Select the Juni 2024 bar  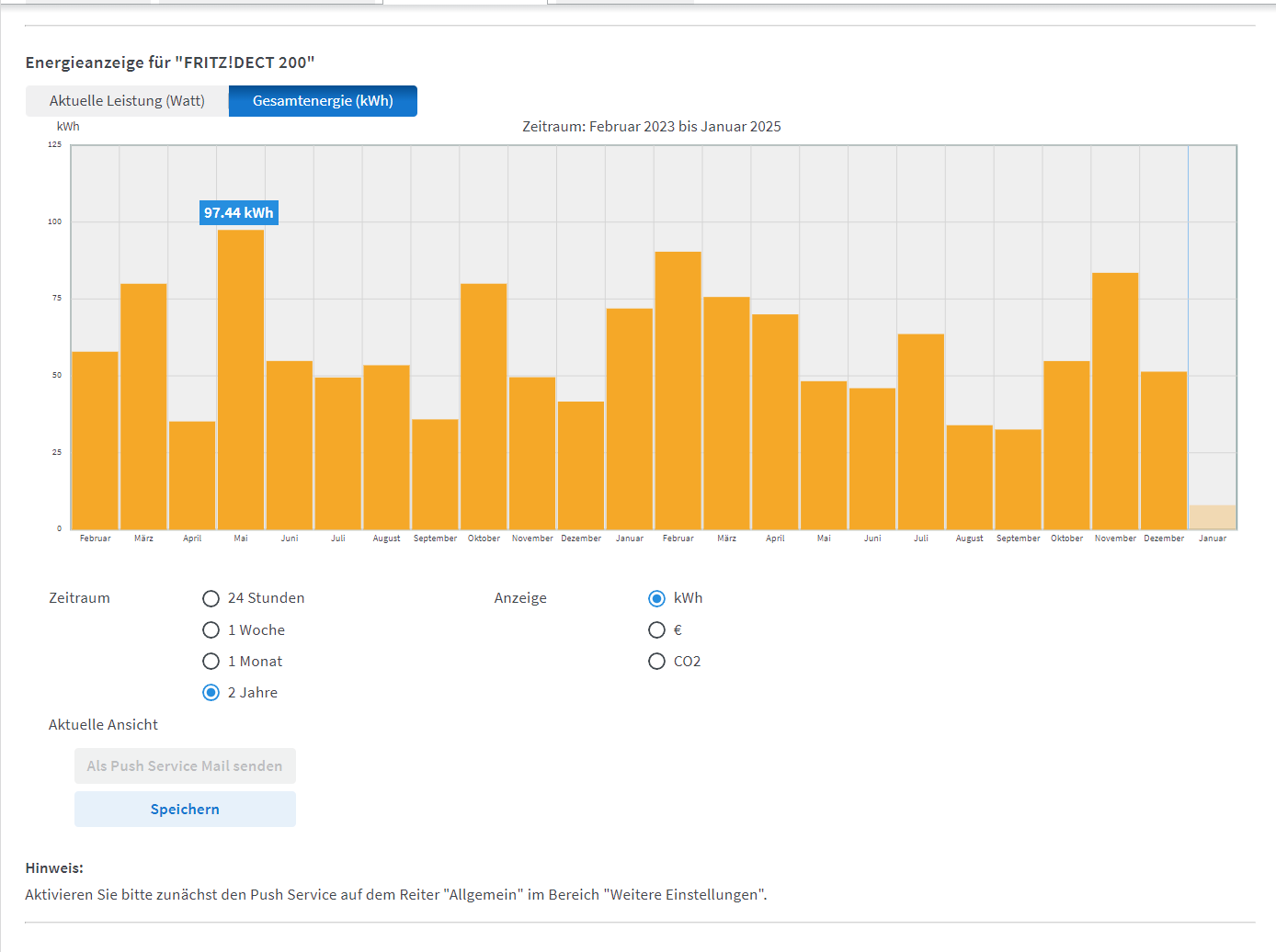872,459
